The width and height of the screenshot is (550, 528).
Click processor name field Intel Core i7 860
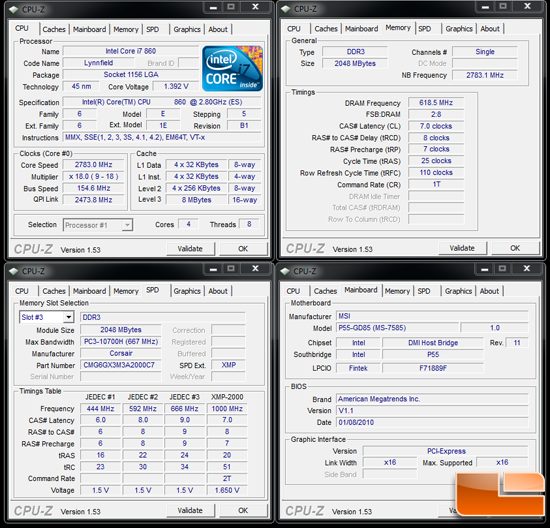[x=131, y=51]
